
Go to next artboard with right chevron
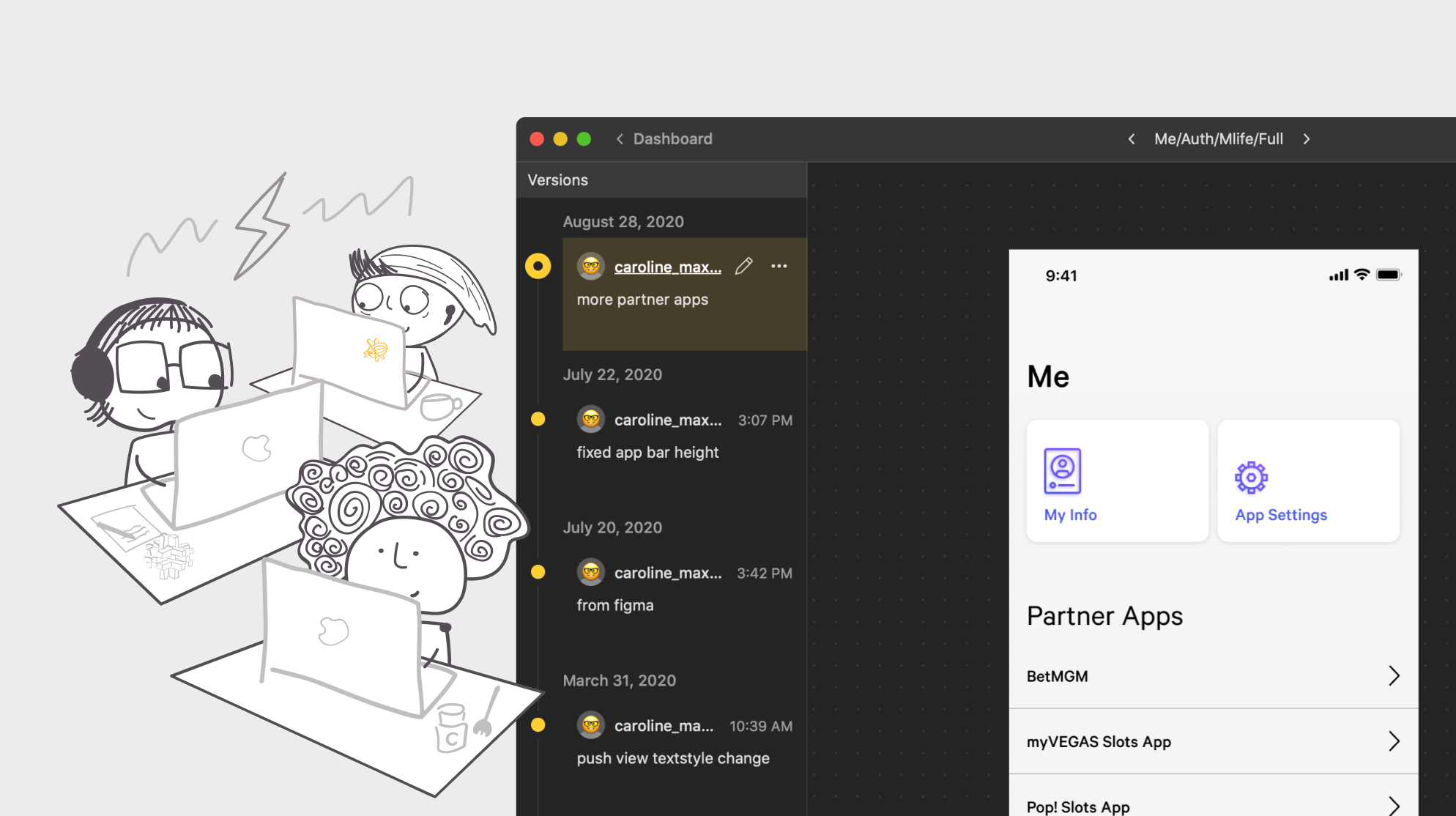1307,139
